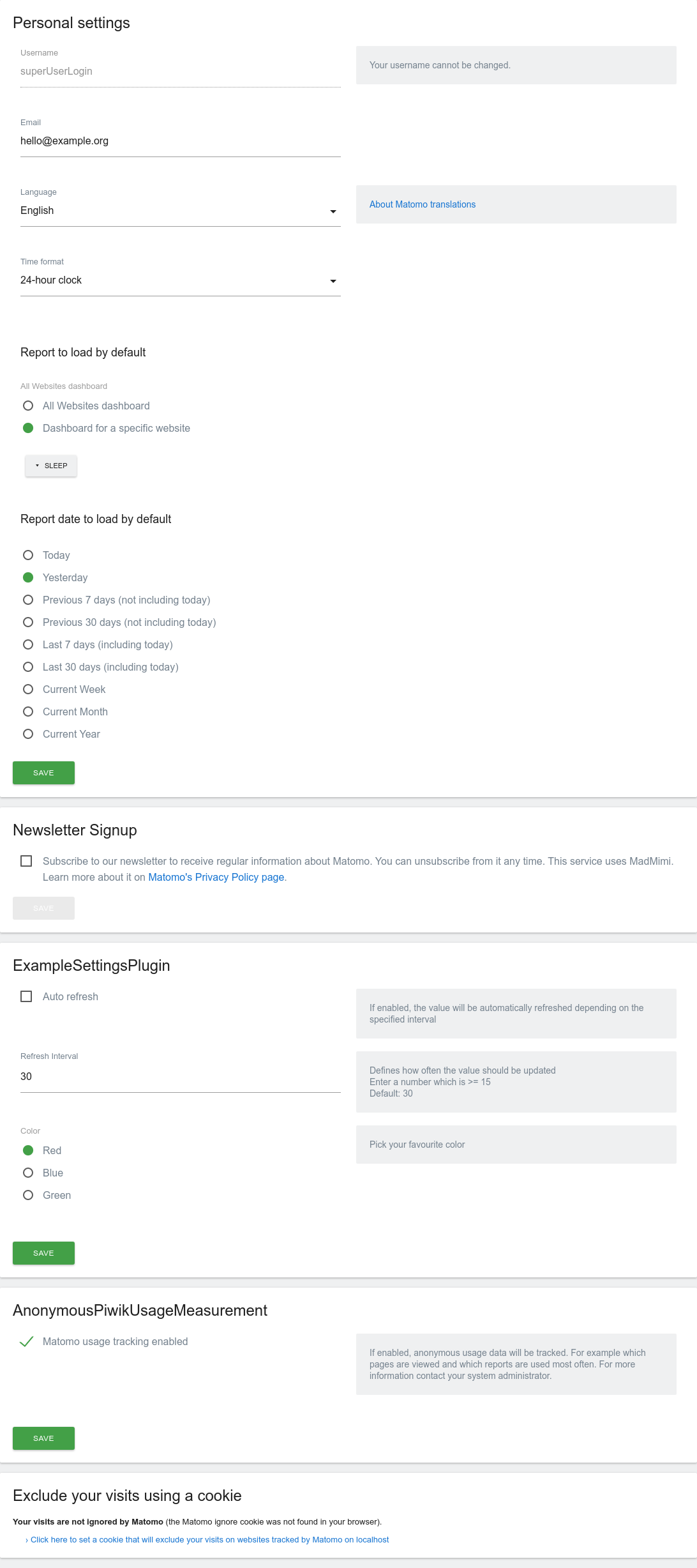Toggle the Matomo usage tracking checkmark
697x1568 pixels.
click(x=27, y=1341)
